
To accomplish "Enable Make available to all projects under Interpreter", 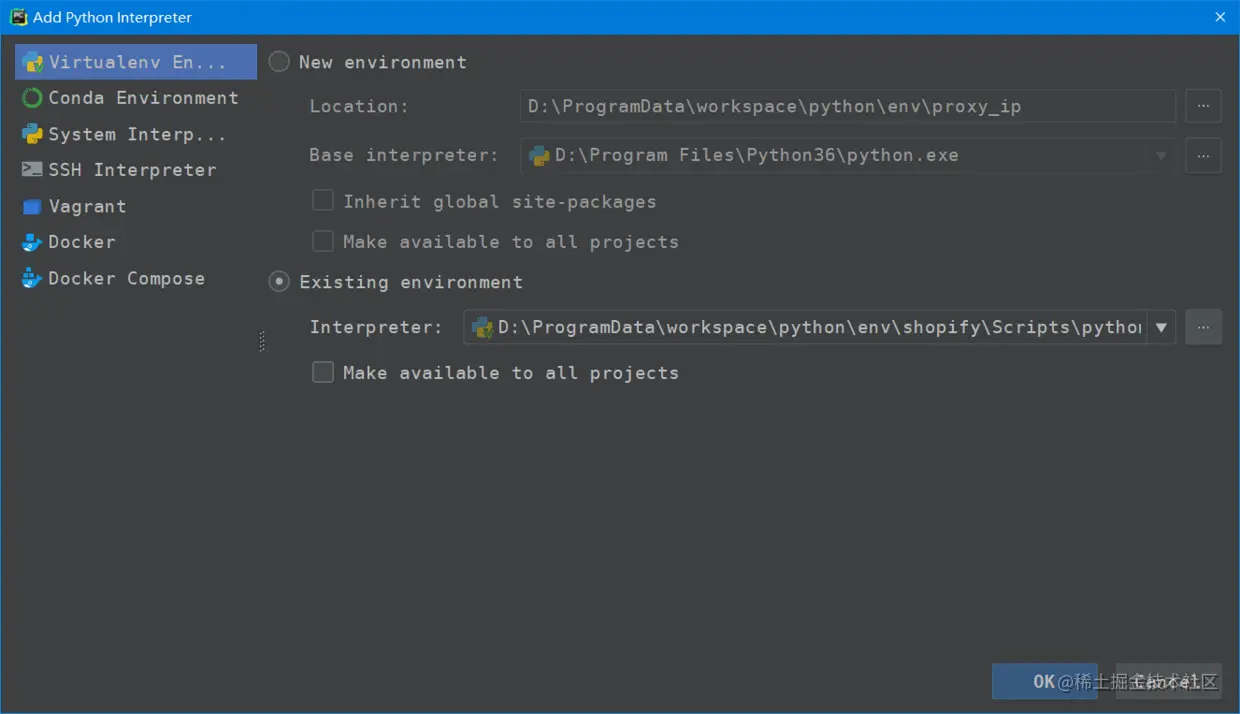I will coord(322,372).
